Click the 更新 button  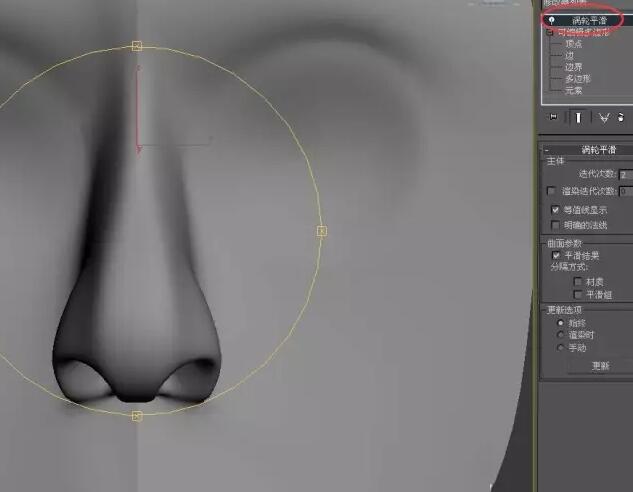[x=600, y=366]
